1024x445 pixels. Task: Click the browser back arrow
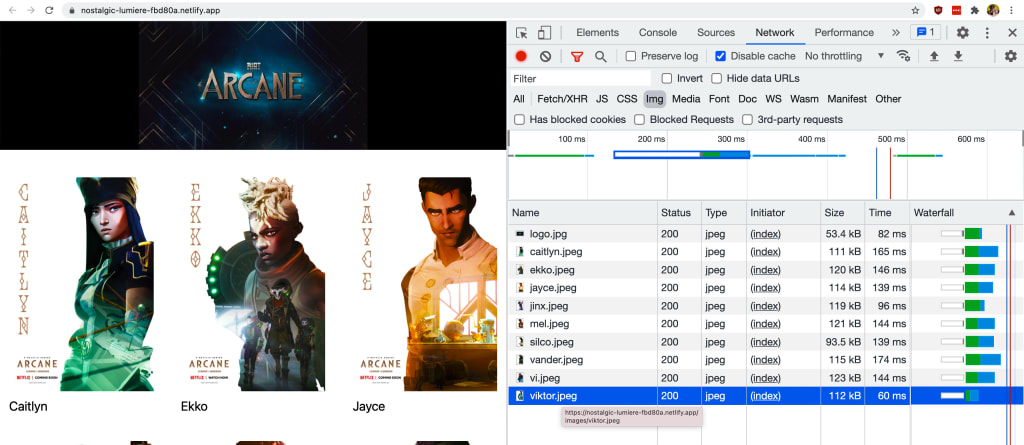click(12, 10)
